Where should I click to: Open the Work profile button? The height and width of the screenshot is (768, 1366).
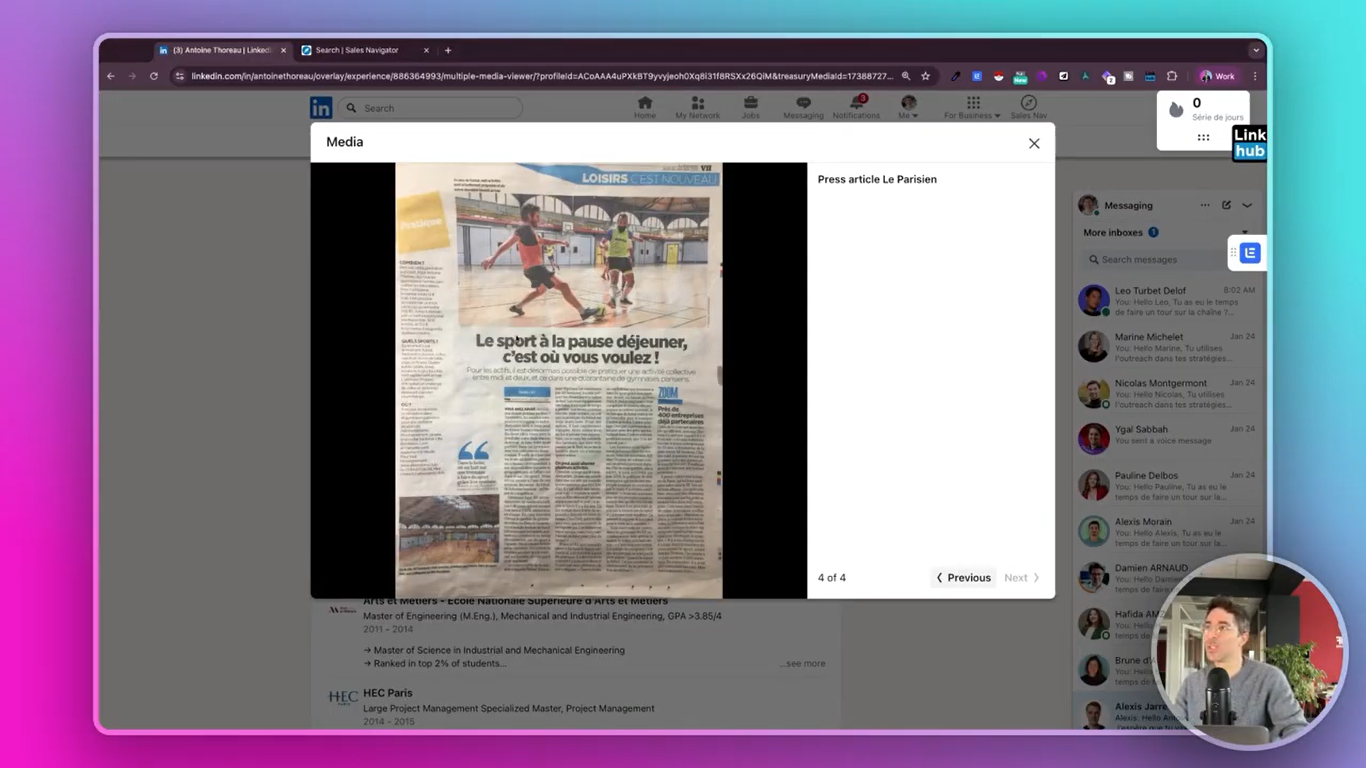(x=1218, y=76)
